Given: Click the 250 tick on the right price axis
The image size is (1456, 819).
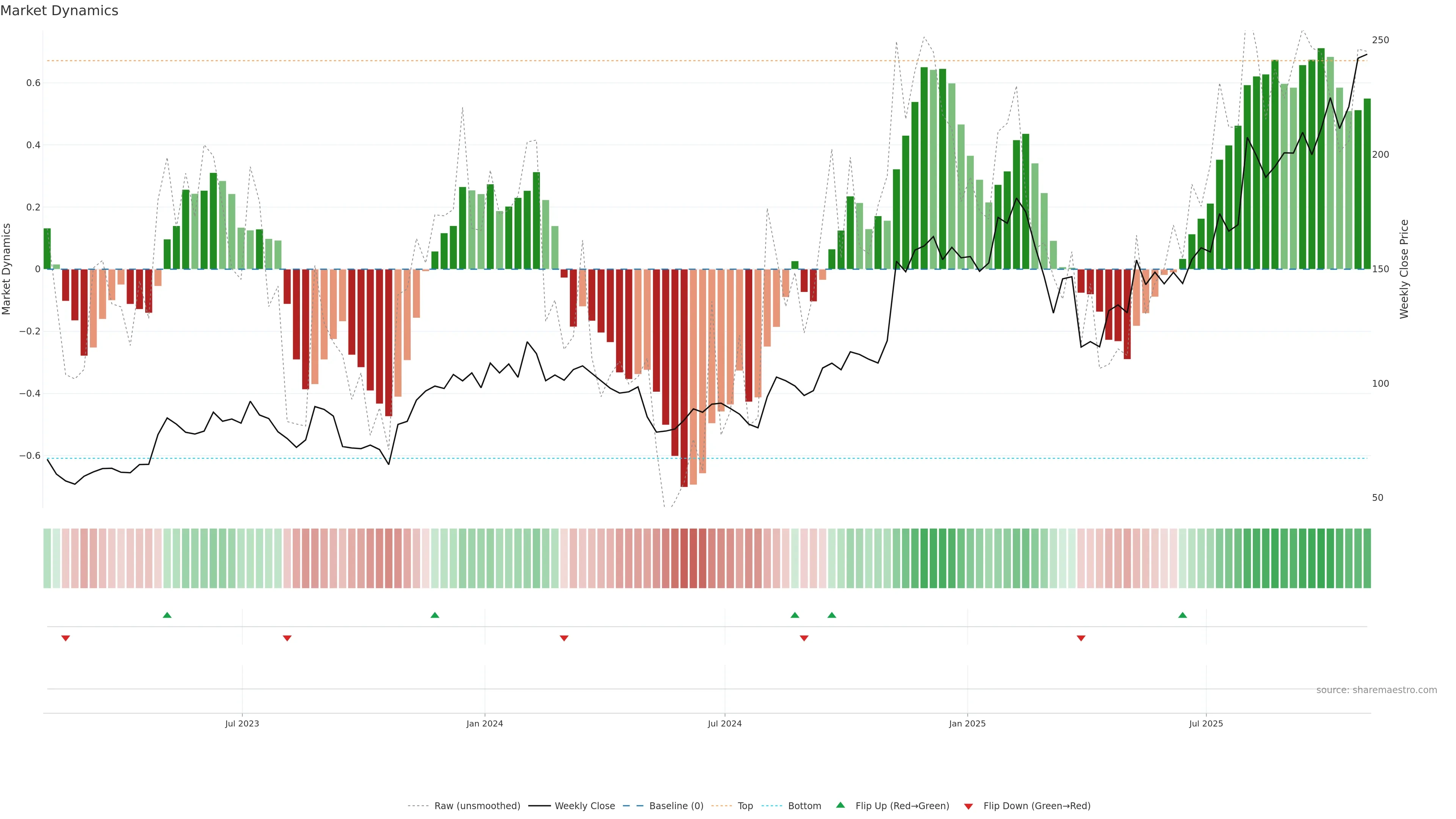Looking at the screenshot, I should (1380, 40).
